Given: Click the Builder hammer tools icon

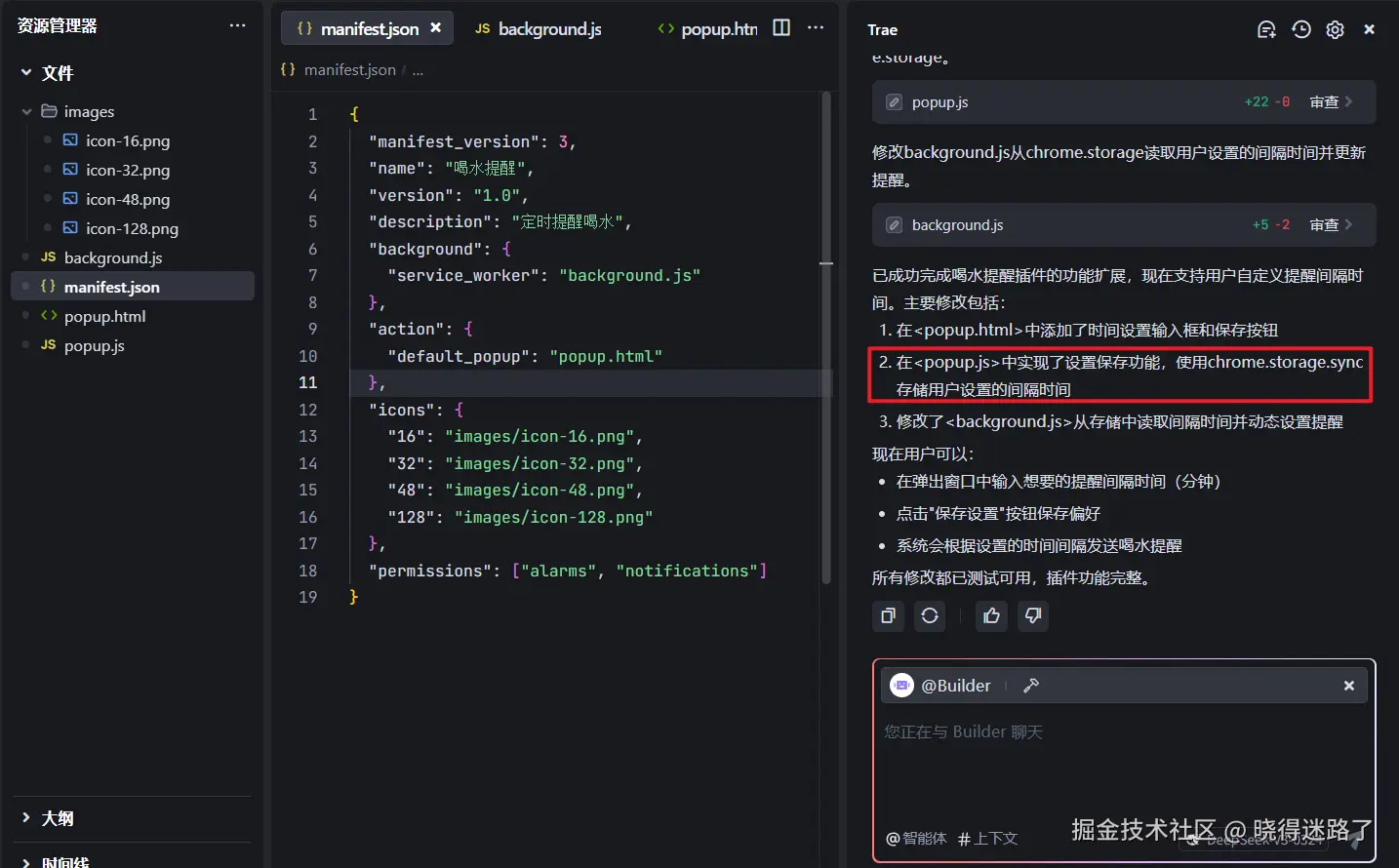Looking at the screenshot, I should [x=1031, y=686].
